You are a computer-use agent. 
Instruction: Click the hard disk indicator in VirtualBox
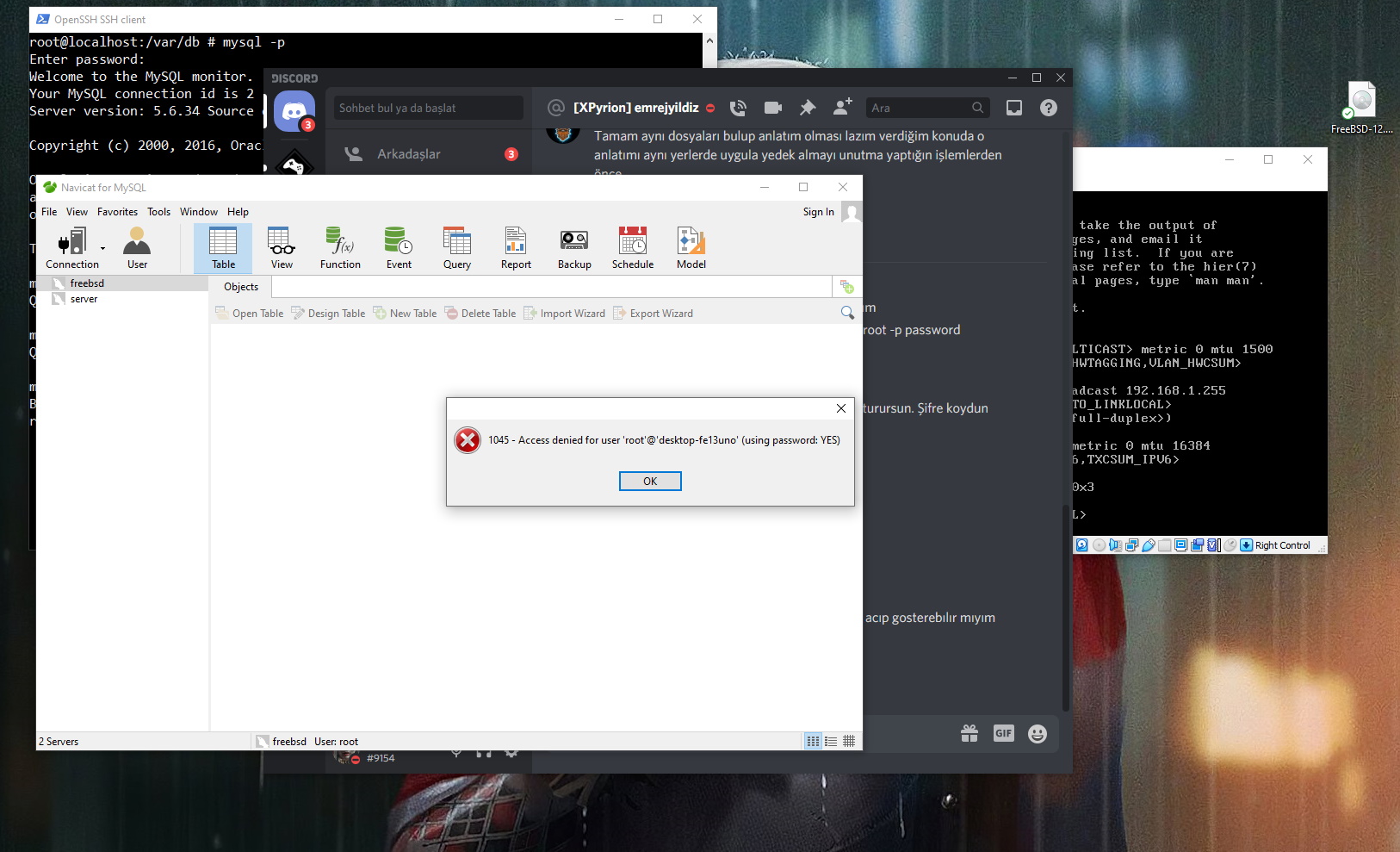pos(1082,545)
